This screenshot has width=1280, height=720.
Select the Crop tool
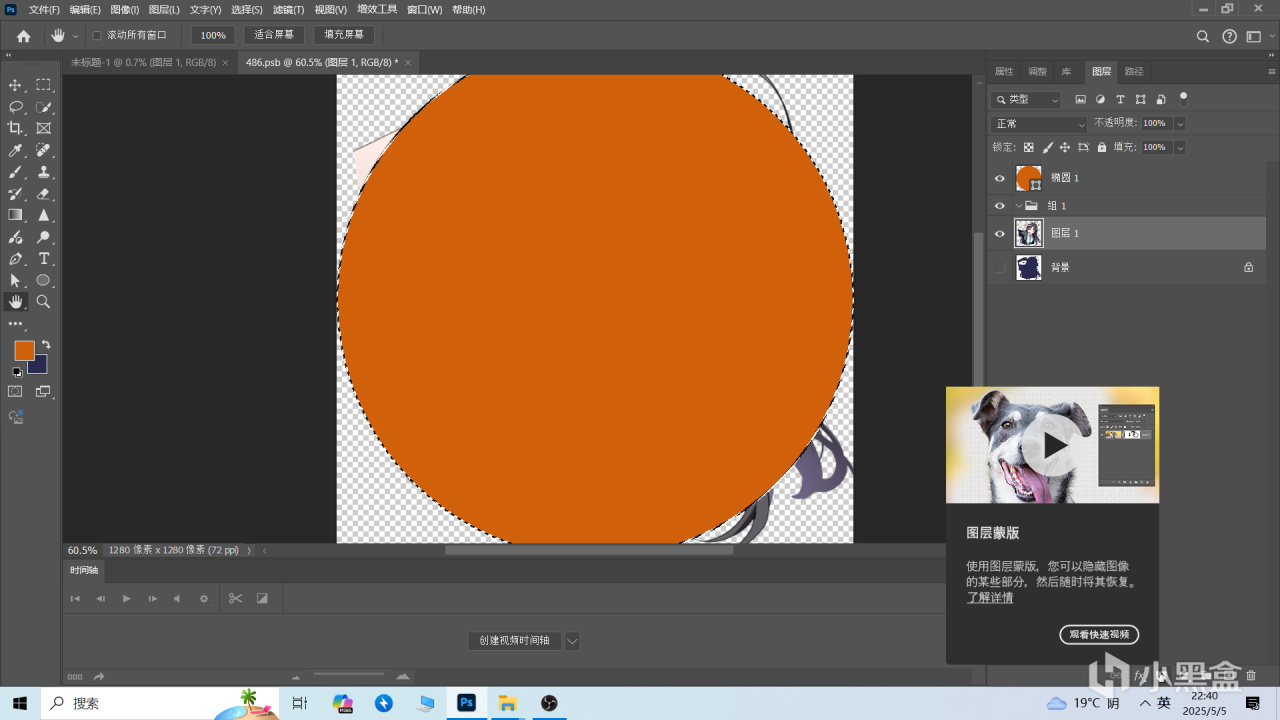pyautogui.click(x=15, y=128)
